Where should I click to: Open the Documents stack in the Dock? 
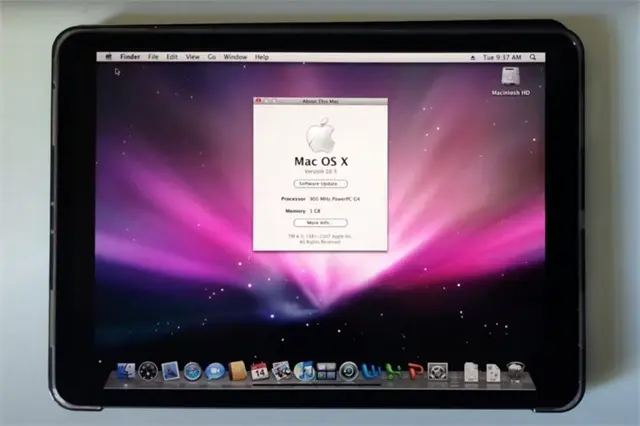coord(471,372)
